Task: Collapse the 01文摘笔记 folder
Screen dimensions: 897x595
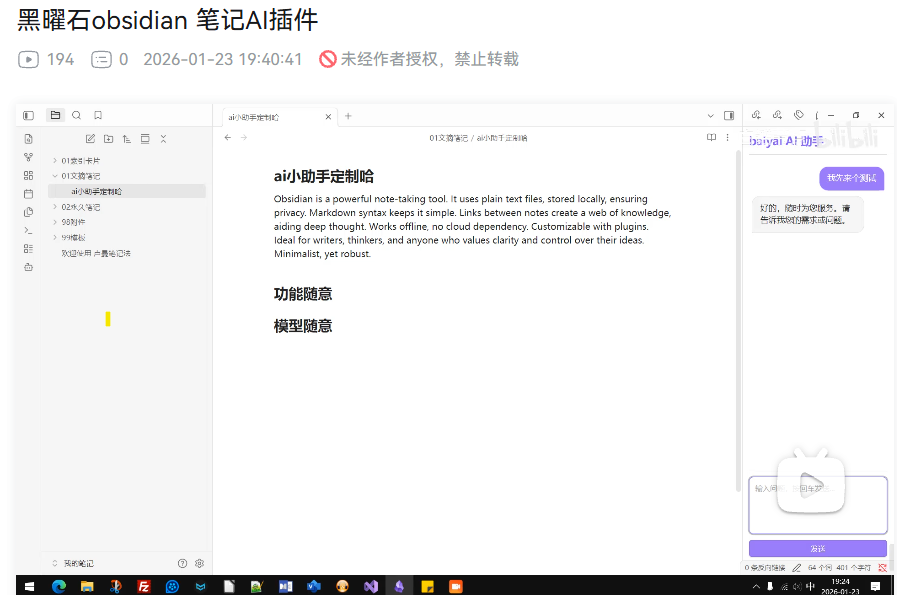Action: [55, 176]
